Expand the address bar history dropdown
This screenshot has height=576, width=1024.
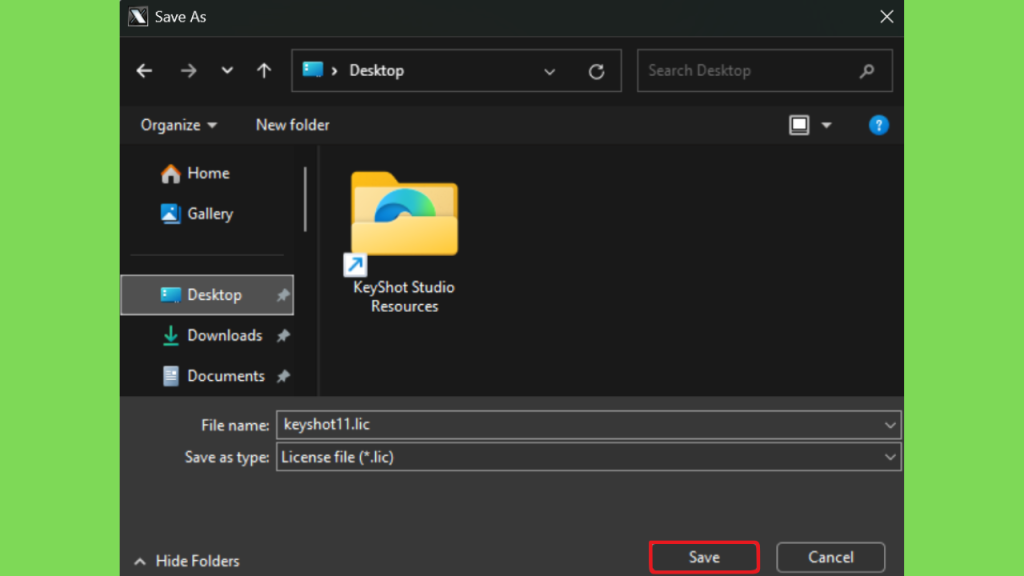(x=549, y=71)
